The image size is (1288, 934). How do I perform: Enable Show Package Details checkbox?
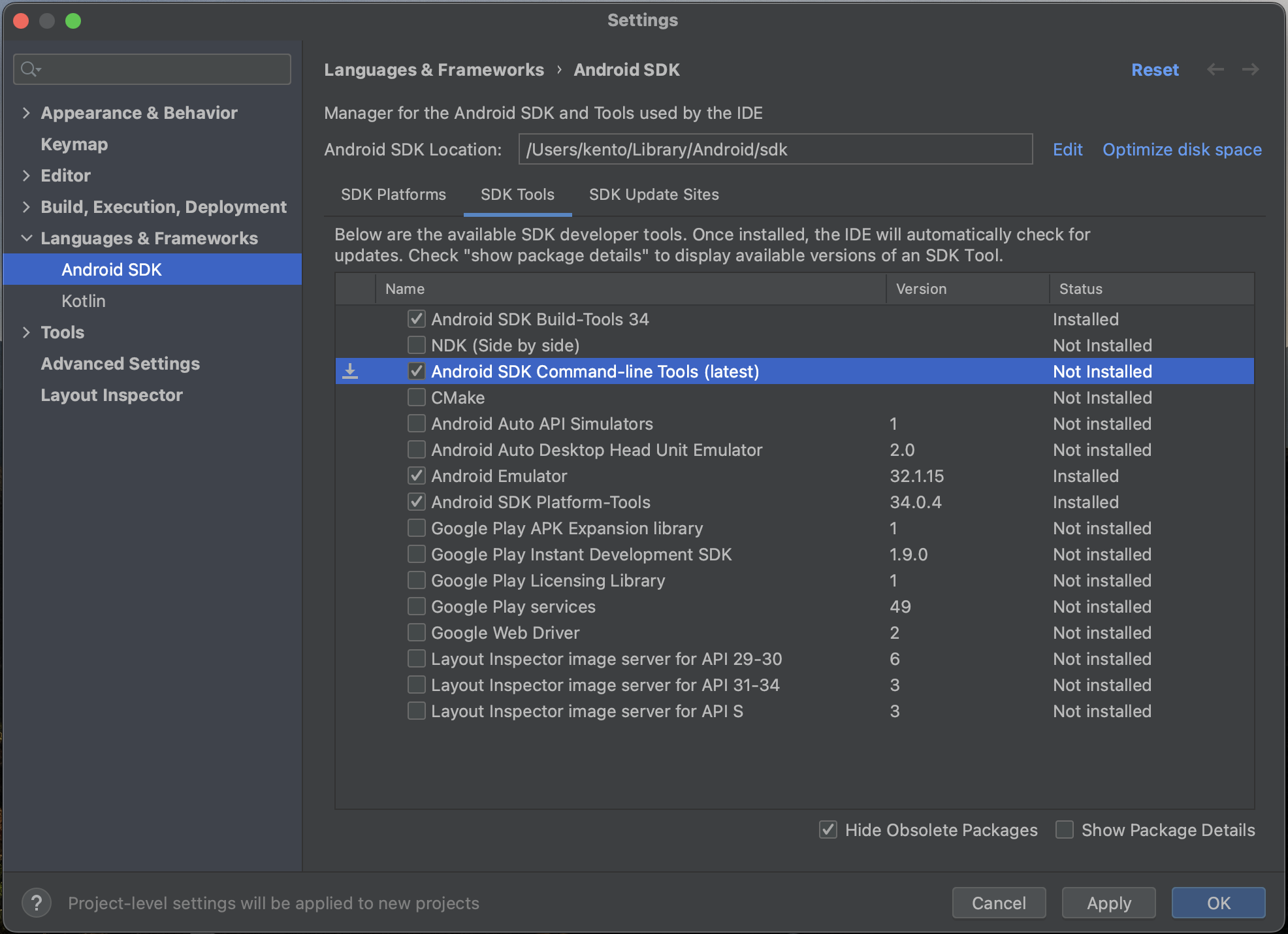(x=1065, y=829)
